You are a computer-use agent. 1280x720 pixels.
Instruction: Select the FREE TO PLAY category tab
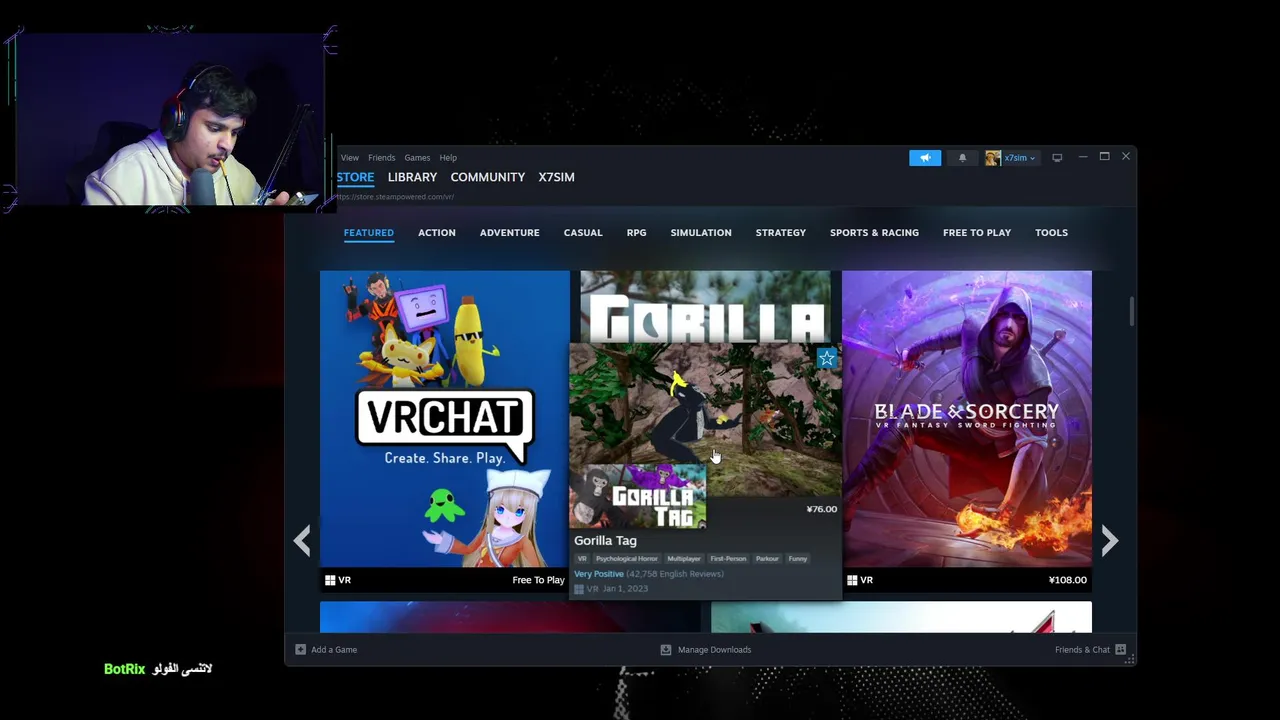pos(977,233)
